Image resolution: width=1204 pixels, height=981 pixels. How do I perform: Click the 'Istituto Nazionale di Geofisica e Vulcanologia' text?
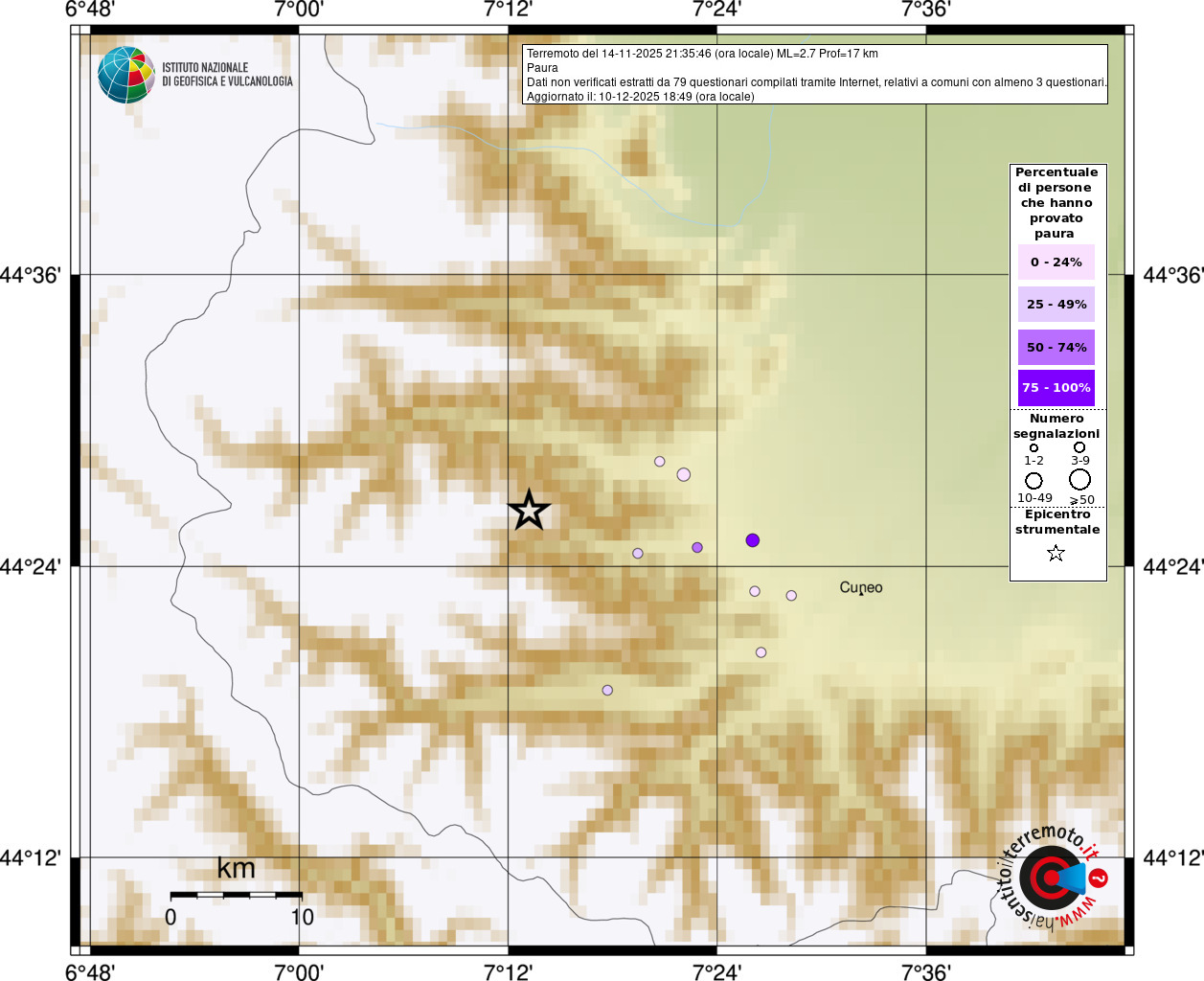point(227,75)
